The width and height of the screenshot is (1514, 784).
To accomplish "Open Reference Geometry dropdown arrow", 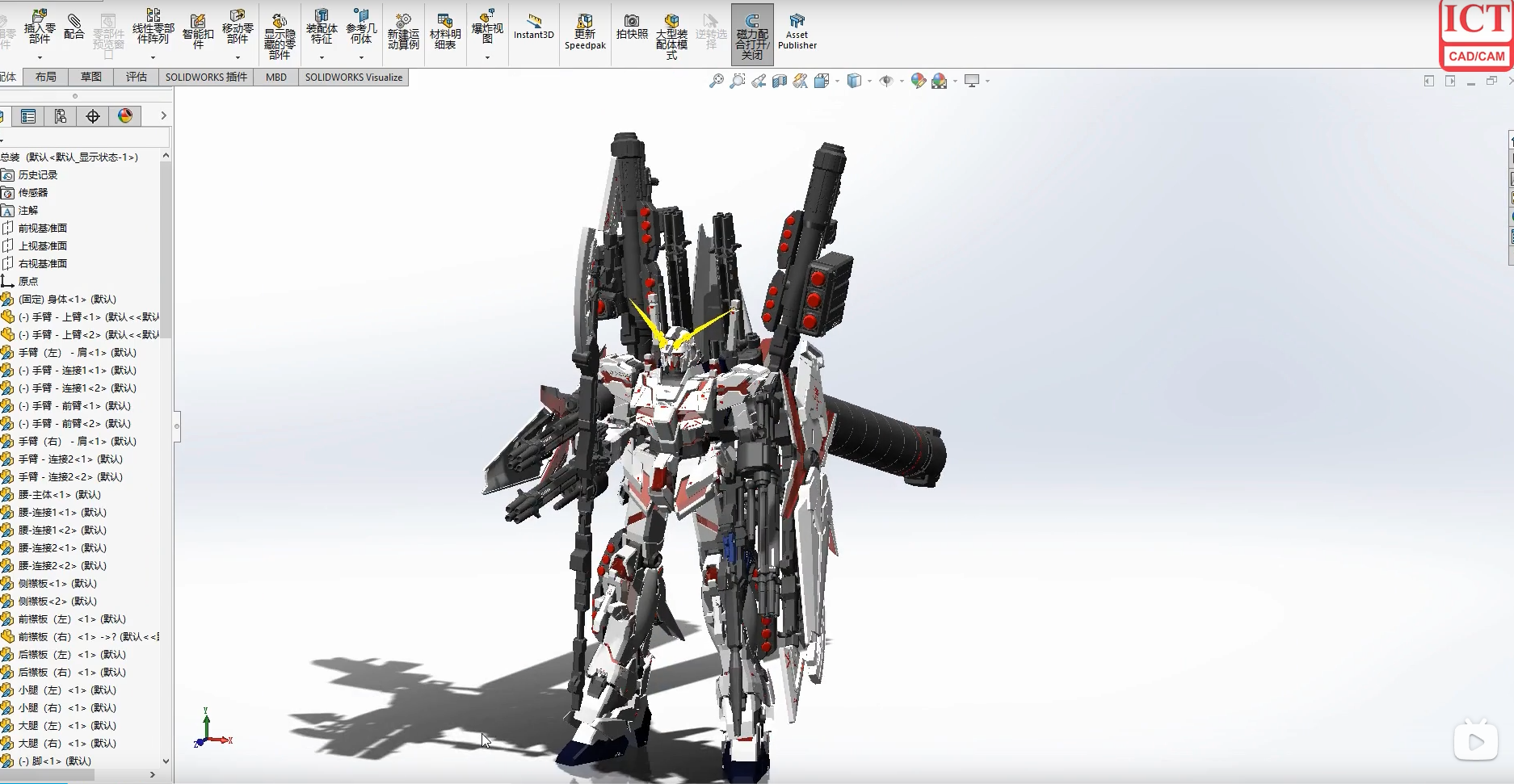I will pos(361,57).
